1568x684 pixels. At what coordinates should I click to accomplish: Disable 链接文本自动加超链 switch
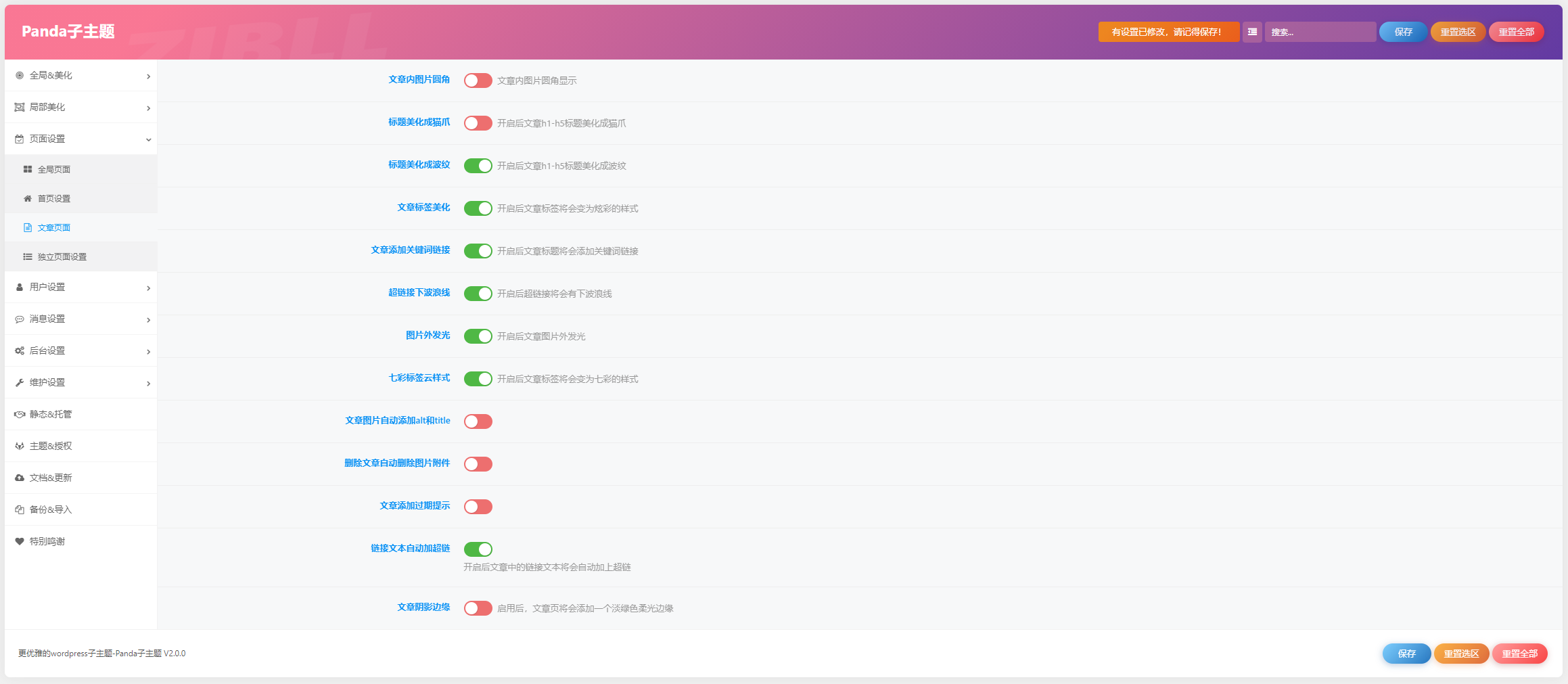click(x=478, y=549)
